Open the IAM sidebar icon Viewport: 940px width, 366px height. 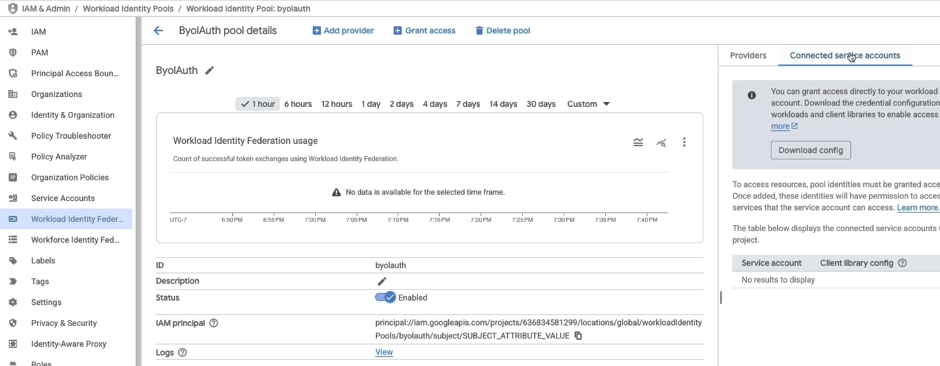click(x=13, y=32)
